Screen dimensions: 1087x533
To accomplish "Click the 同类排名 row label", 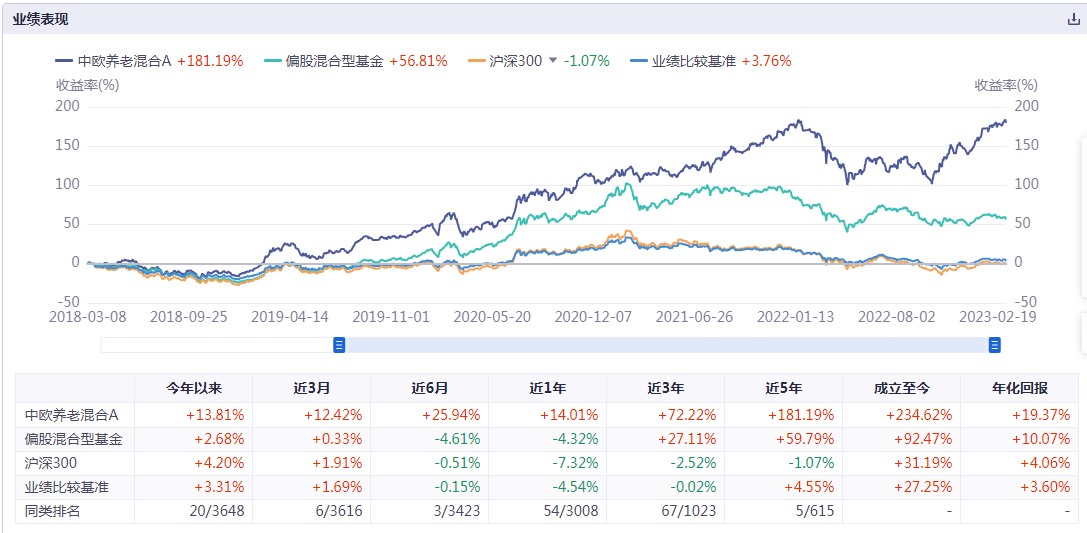I will click(51, 511).
